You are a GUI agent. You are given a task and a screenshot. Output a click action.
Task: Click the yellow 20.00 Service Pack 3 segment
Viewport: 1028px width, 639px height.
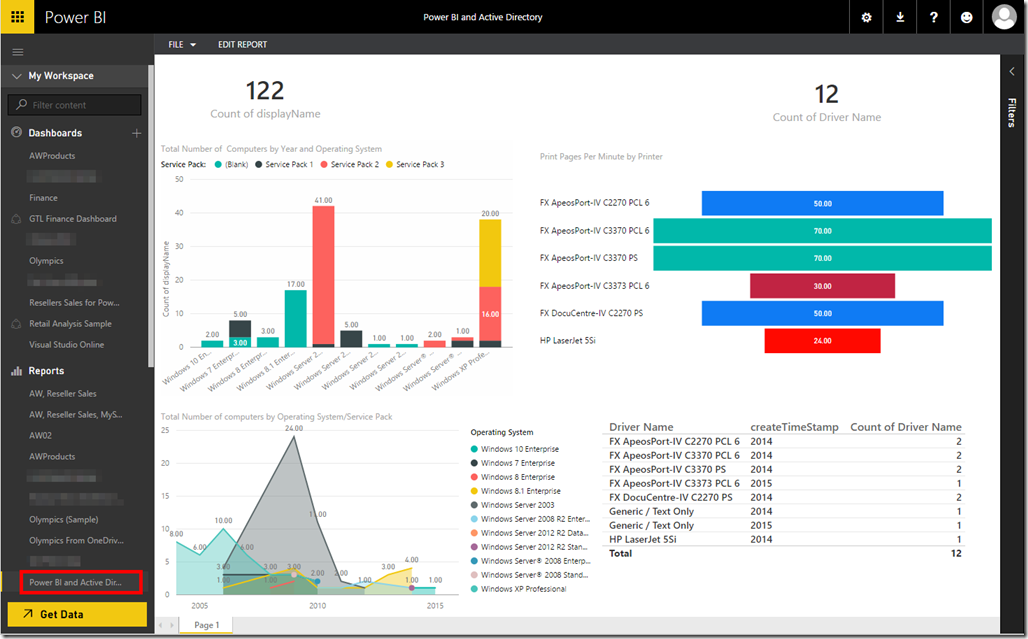(x=490, y=253)
